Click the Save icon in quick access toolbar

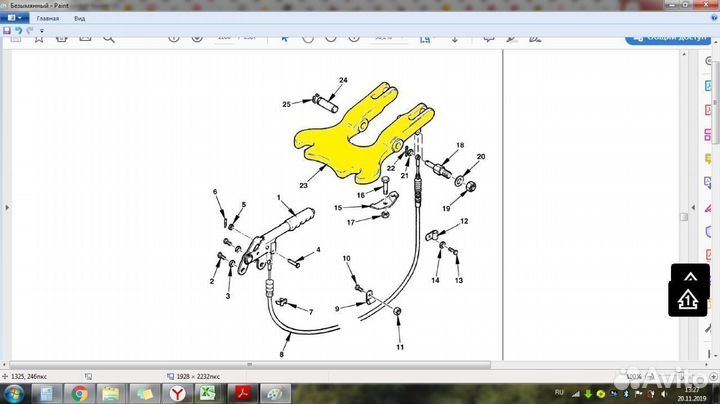[x=7, y=31]
